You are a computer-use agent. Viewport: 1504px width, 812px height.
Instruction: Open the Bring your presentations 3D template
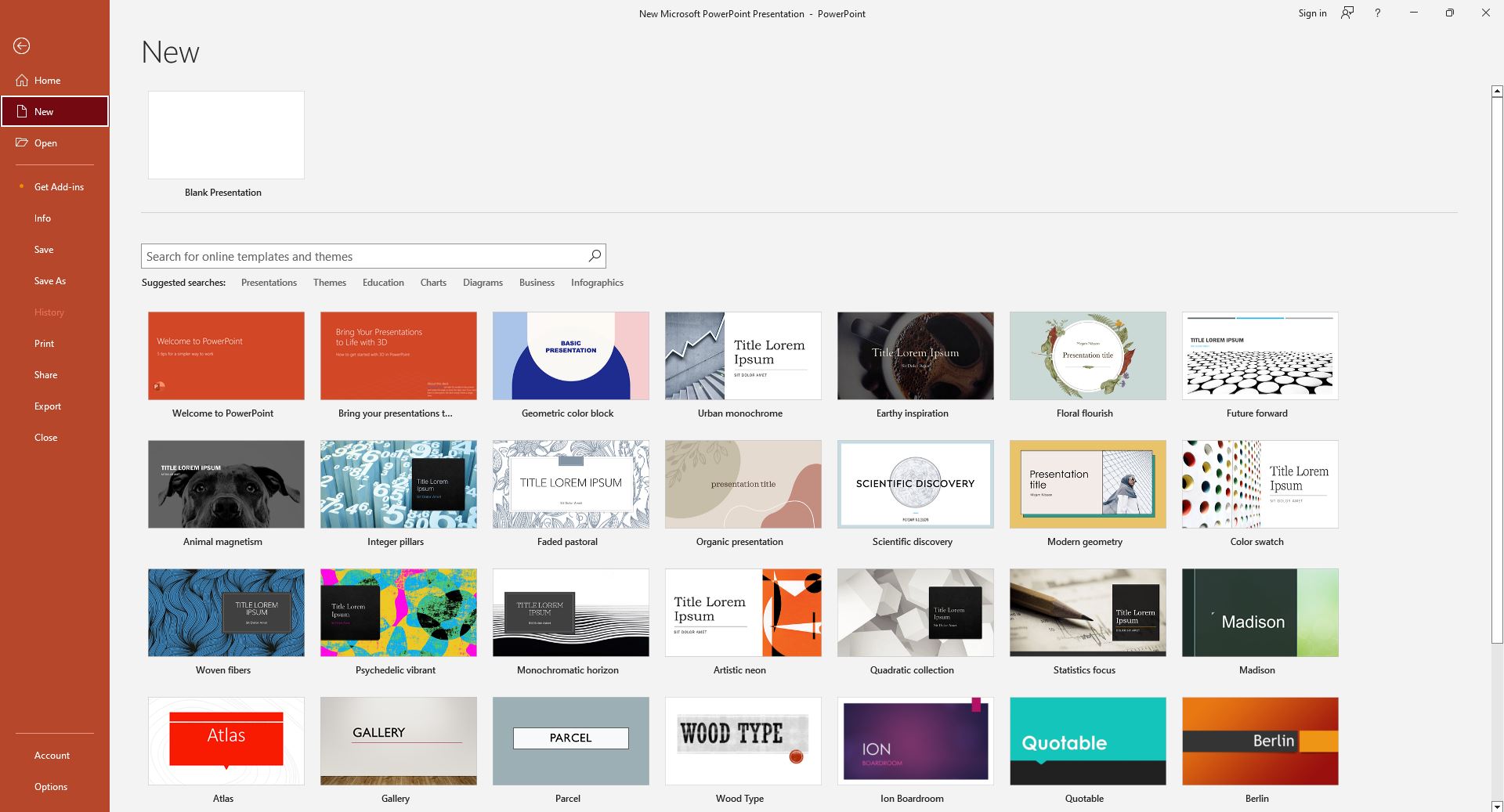tap(399, 355)
